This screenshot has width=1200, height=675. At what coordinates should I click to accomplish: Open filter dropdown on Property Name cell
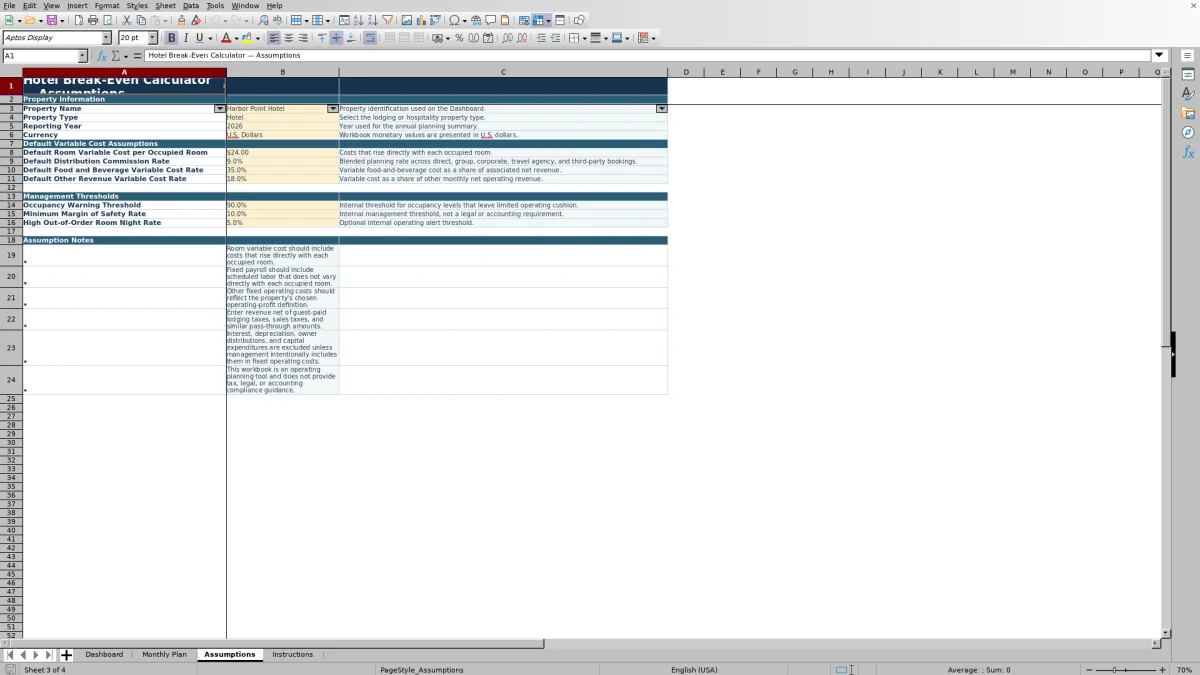click(x=220, y=108)
